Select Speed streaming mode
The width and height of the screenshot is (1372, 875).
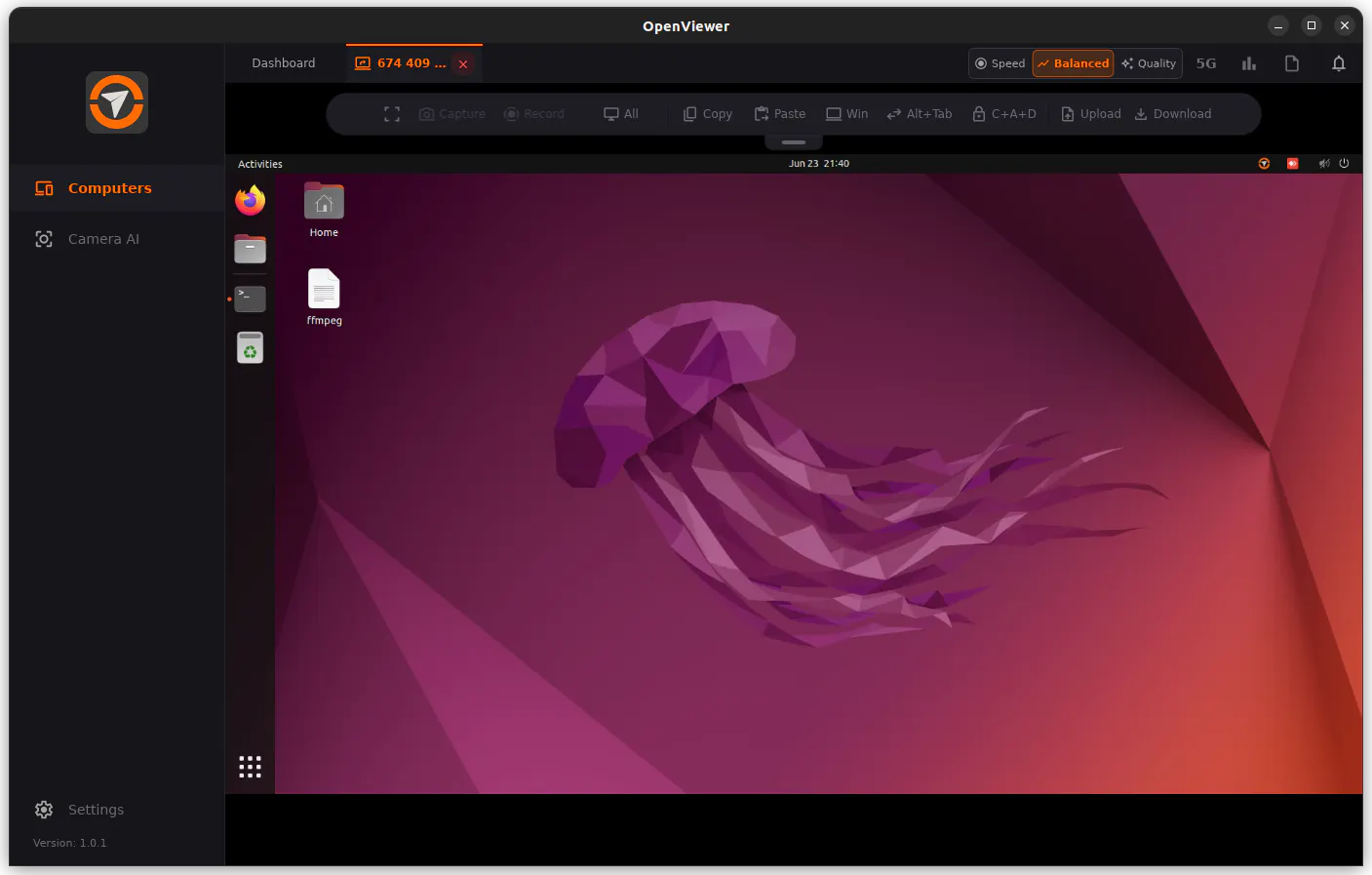tap(1000, 63)
